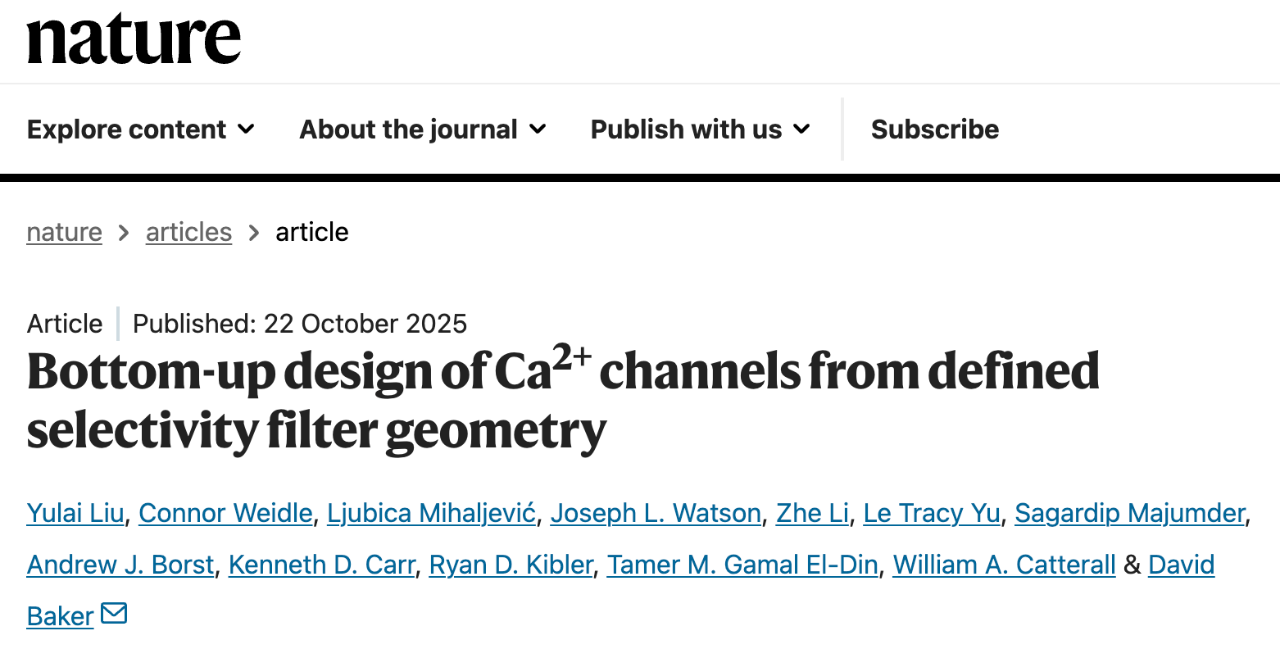Open the articles breadcrumb link

[189, 232]
